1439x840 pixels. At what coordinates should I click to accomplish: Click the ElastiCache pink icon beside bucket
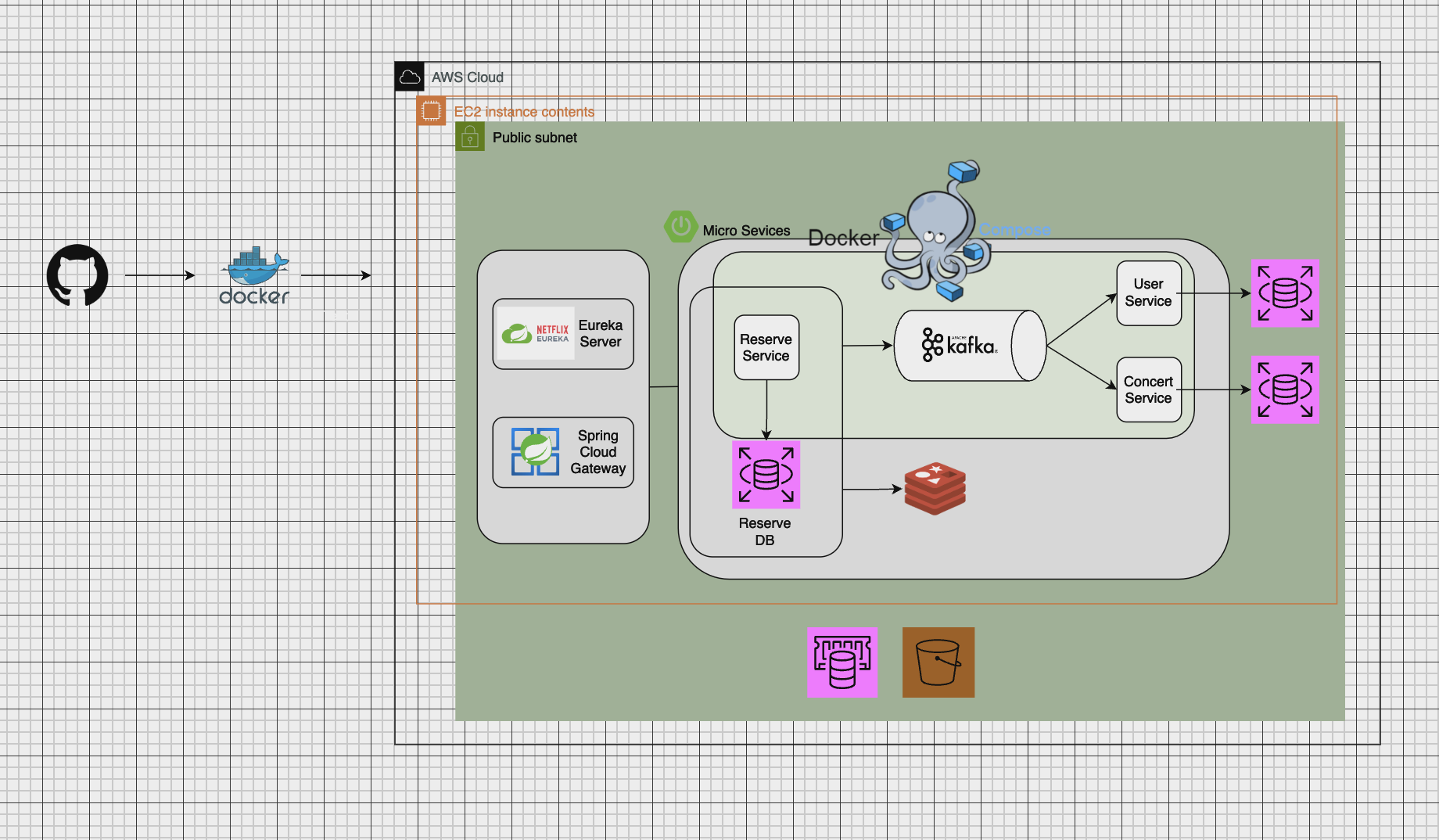(x=842, y=662)
